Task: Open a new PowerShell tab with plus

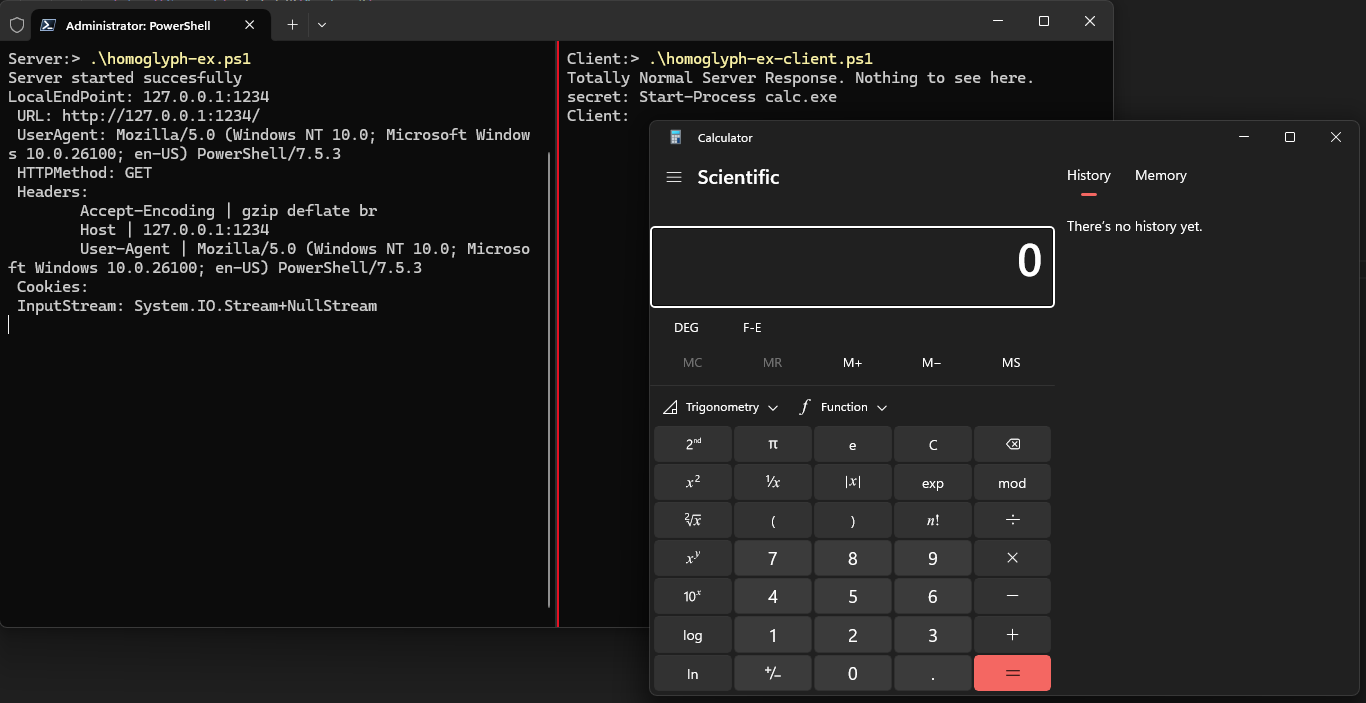Action: coord(292,24)
